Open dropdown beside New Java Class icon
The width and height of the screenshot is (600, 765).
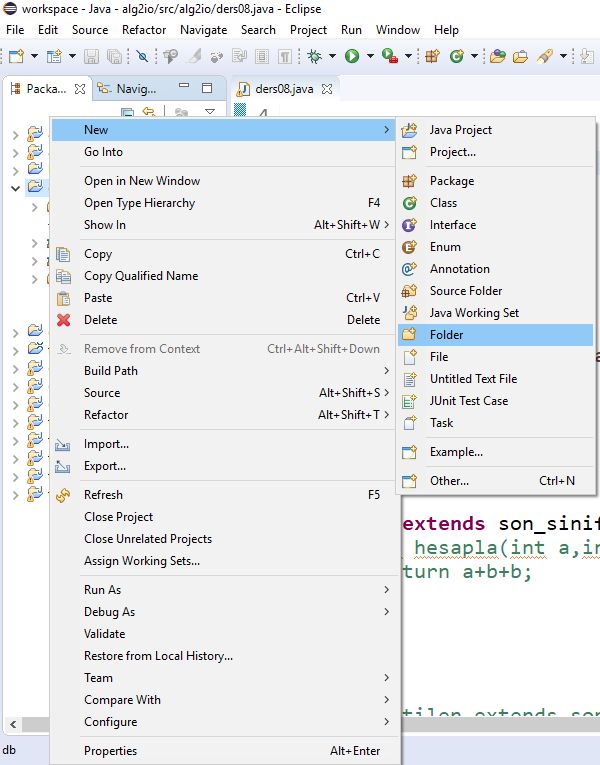pyautogui.click(x=474, y=57)
